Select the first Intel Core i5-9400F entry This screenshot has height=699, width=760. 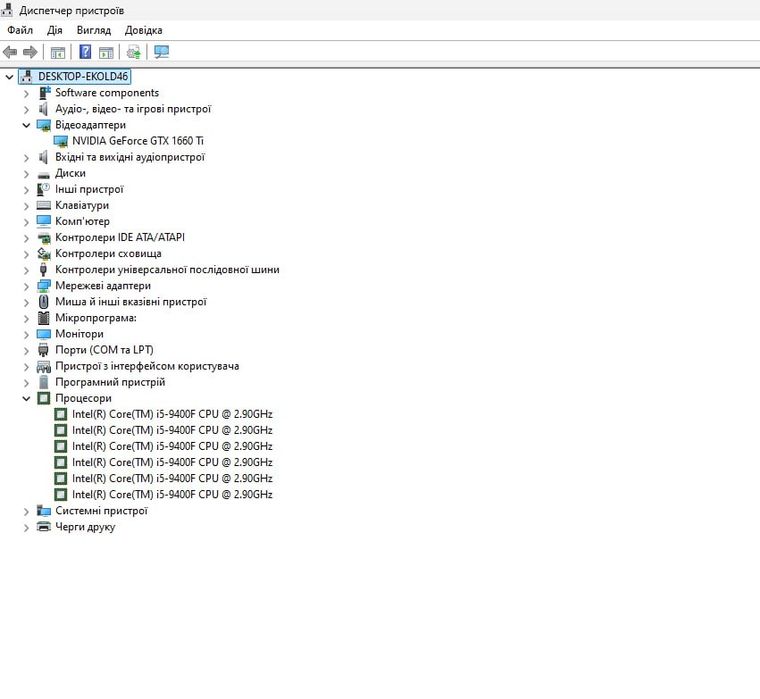pyautogui.click(x=172, y=414)
